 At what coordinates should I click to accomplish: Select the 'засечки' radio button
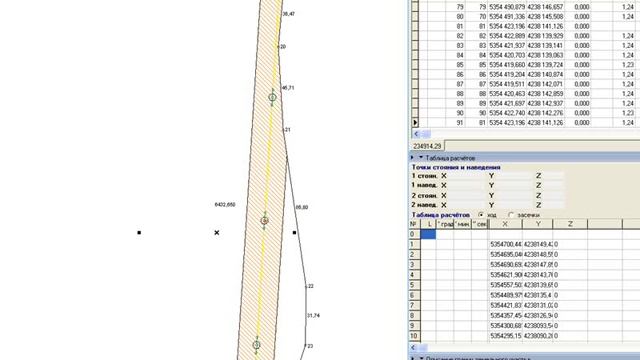pyautogui.click(x=511, y=215)
